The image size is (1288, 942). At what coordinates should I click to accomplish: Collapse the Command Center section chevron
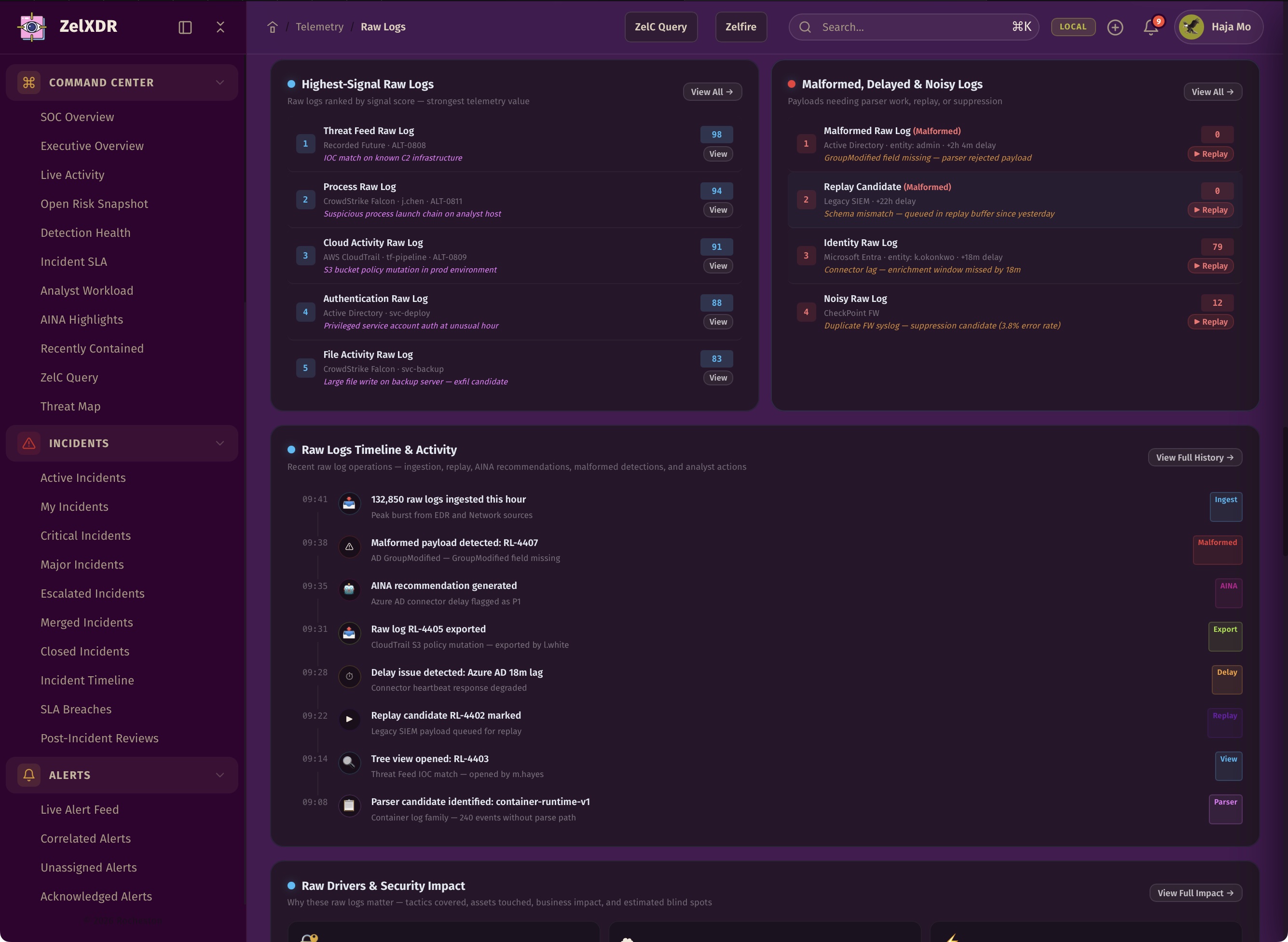(220, 82)
